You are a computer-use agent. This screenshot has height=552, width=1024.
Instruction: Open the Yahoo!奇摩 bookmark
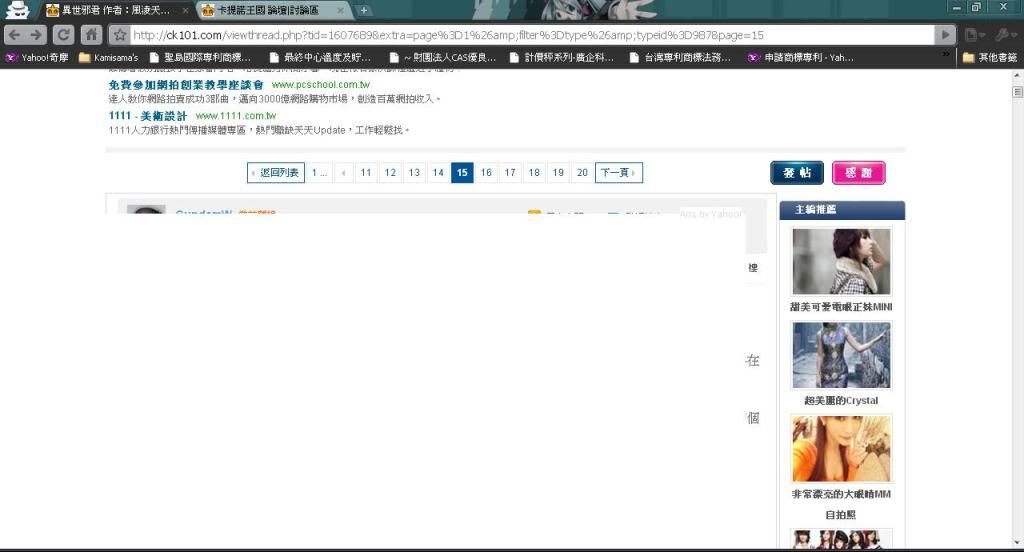[x=38, y=57]
